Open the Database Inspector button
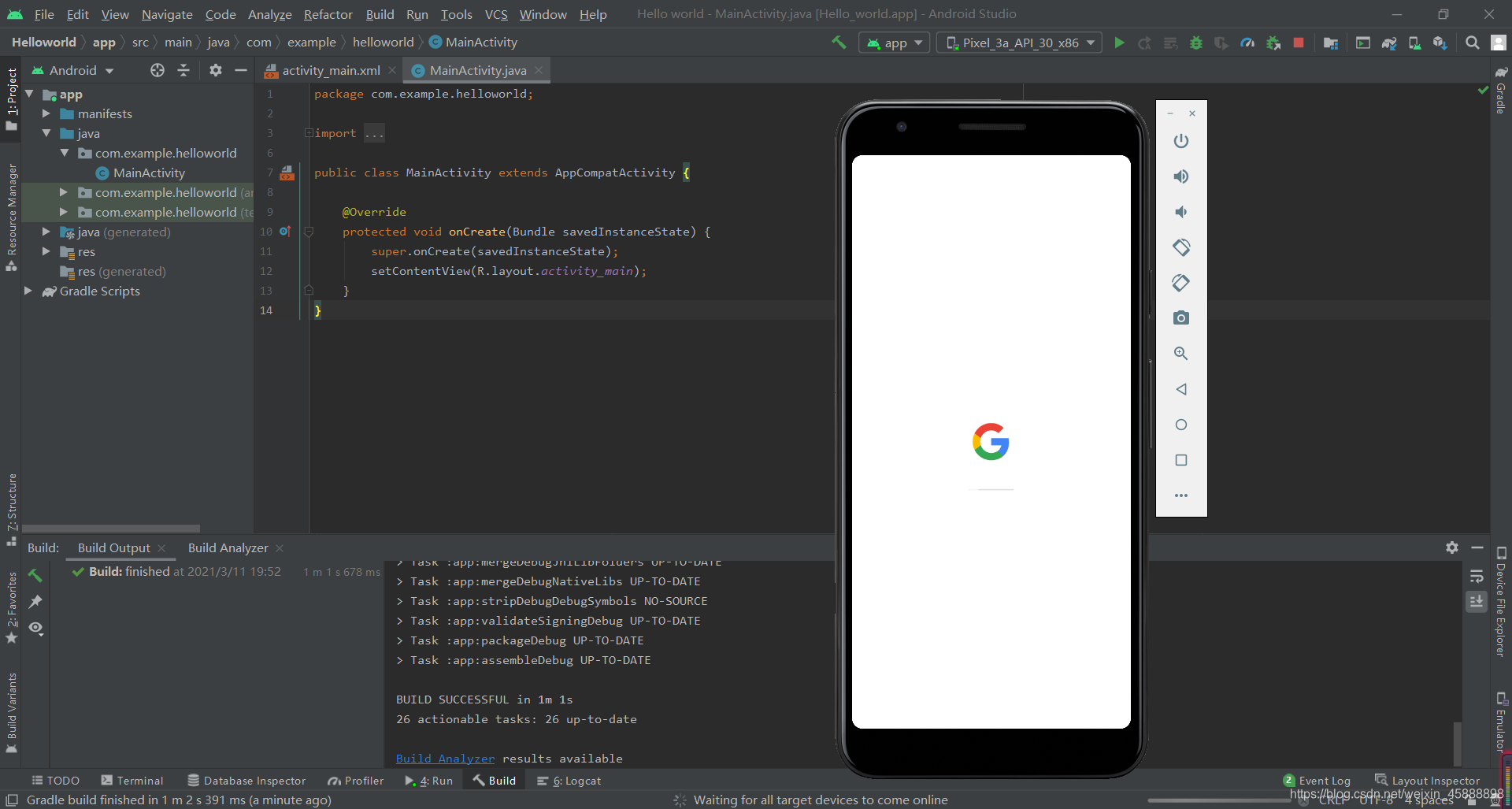The image size is (1512, 809). (x=246, y=781)
